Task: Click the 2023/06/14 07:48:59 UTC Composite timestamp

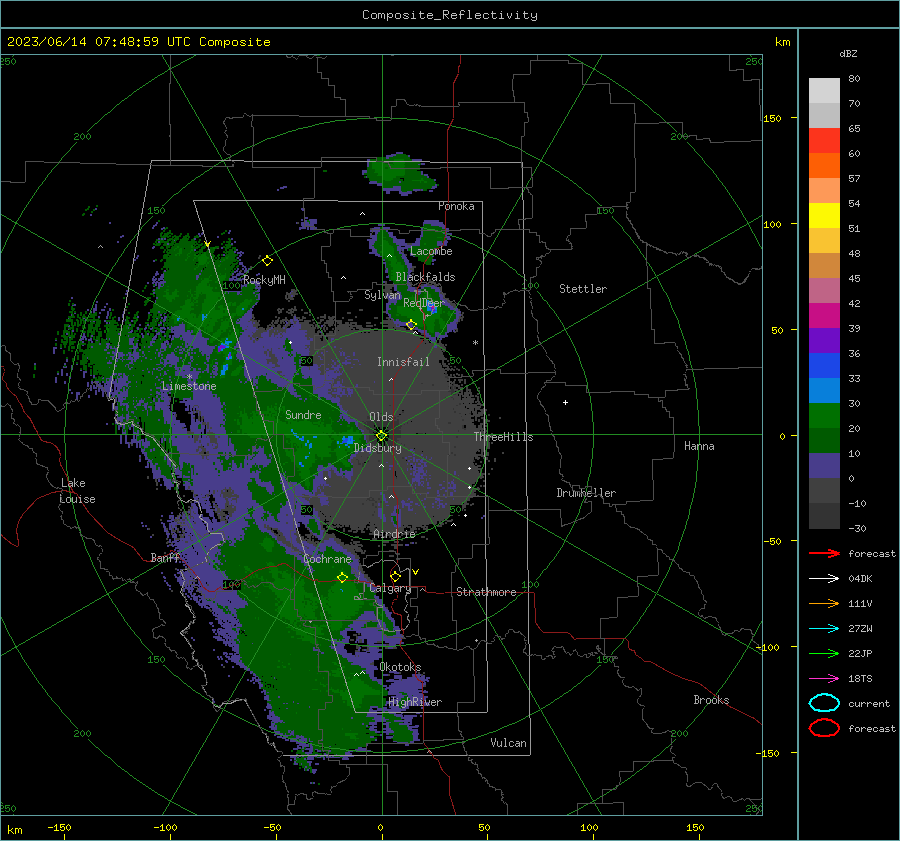Action: click(138, 42)
